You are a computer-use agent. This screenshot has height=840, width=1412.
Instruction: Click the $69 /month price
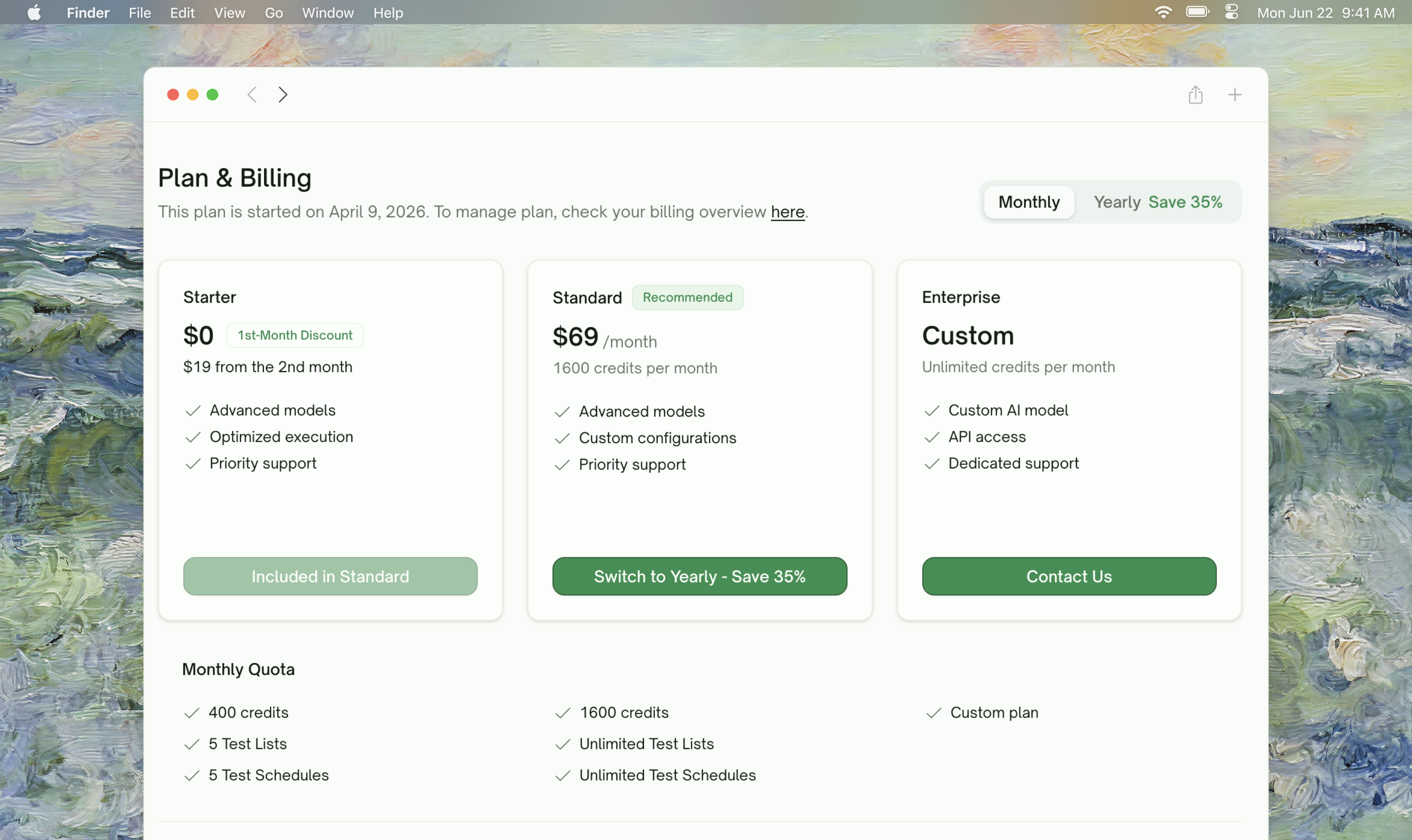[x=605, y=337]
